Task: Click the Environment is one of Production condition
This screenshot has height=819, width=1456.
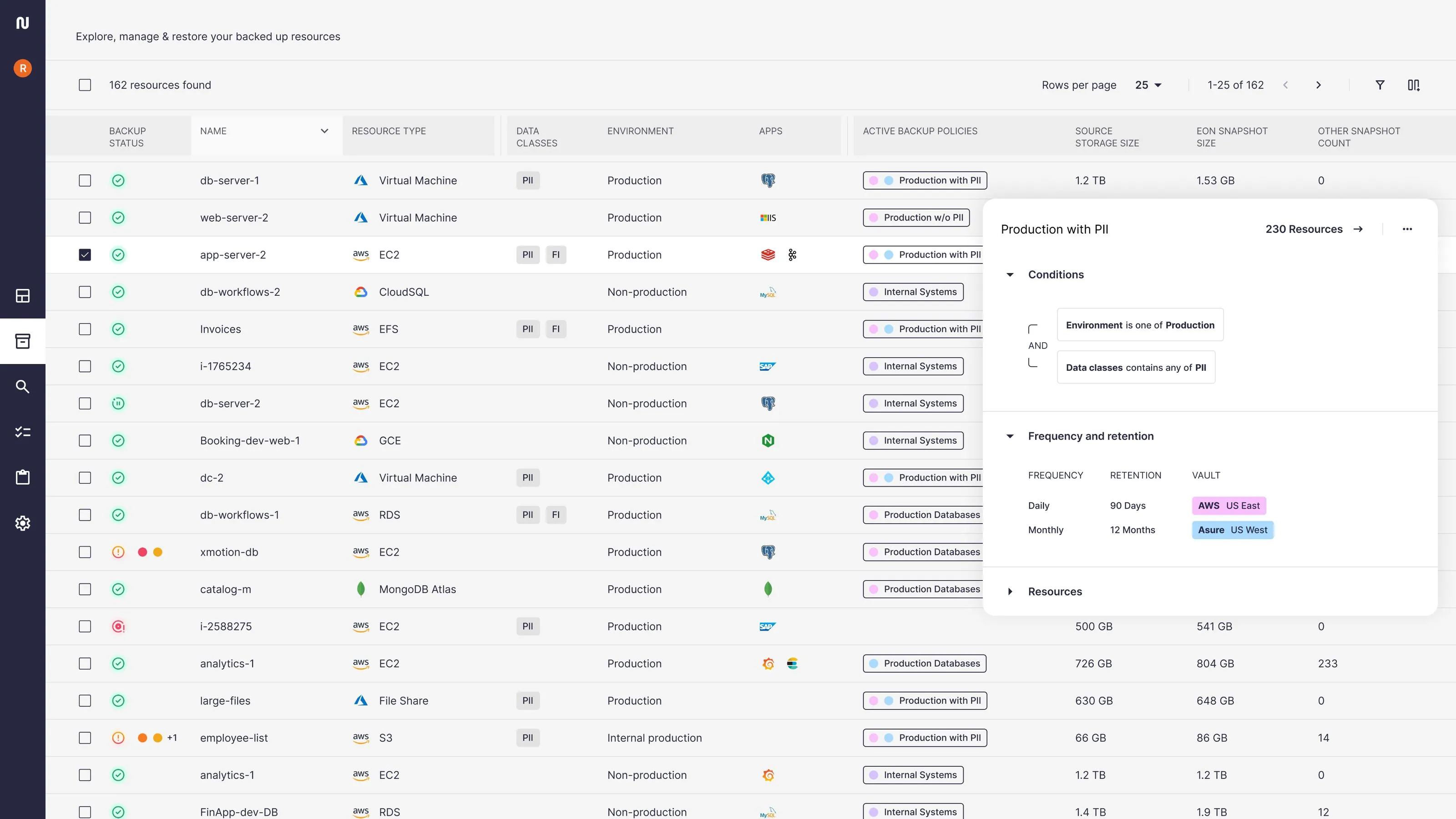Action: pos(1140,325)
